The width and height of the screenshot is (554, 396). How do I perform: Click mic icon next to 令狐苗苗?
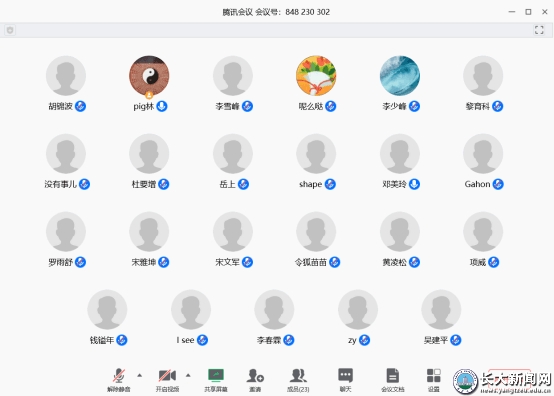click(x=335, y=262)
